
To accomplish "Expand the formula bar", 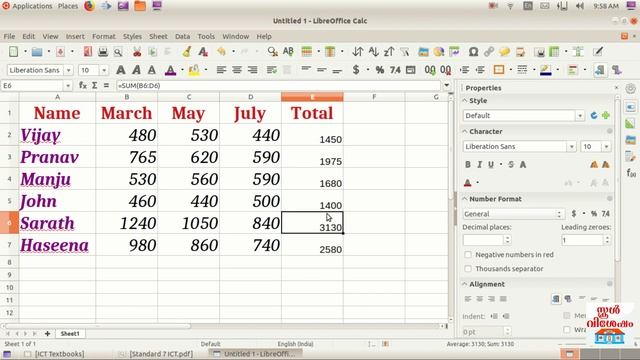I will tap(447, 86).
